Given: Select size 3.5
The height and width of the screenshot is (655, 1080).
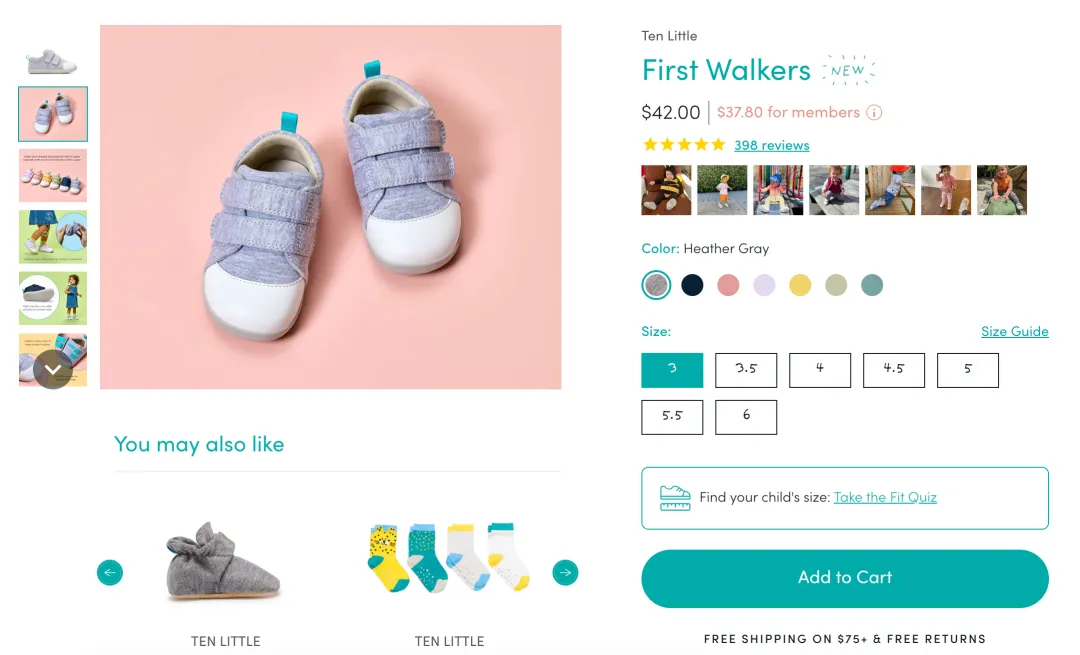Looking at the screenshot, I should 746,369.
